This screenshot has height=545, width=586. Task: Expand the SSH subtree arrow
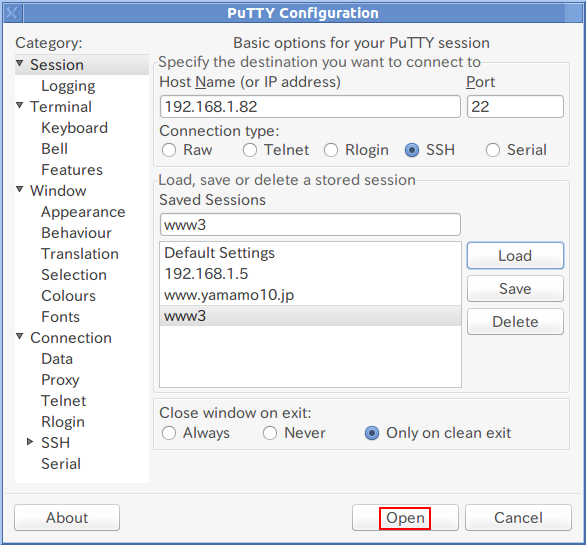point(30,442)
